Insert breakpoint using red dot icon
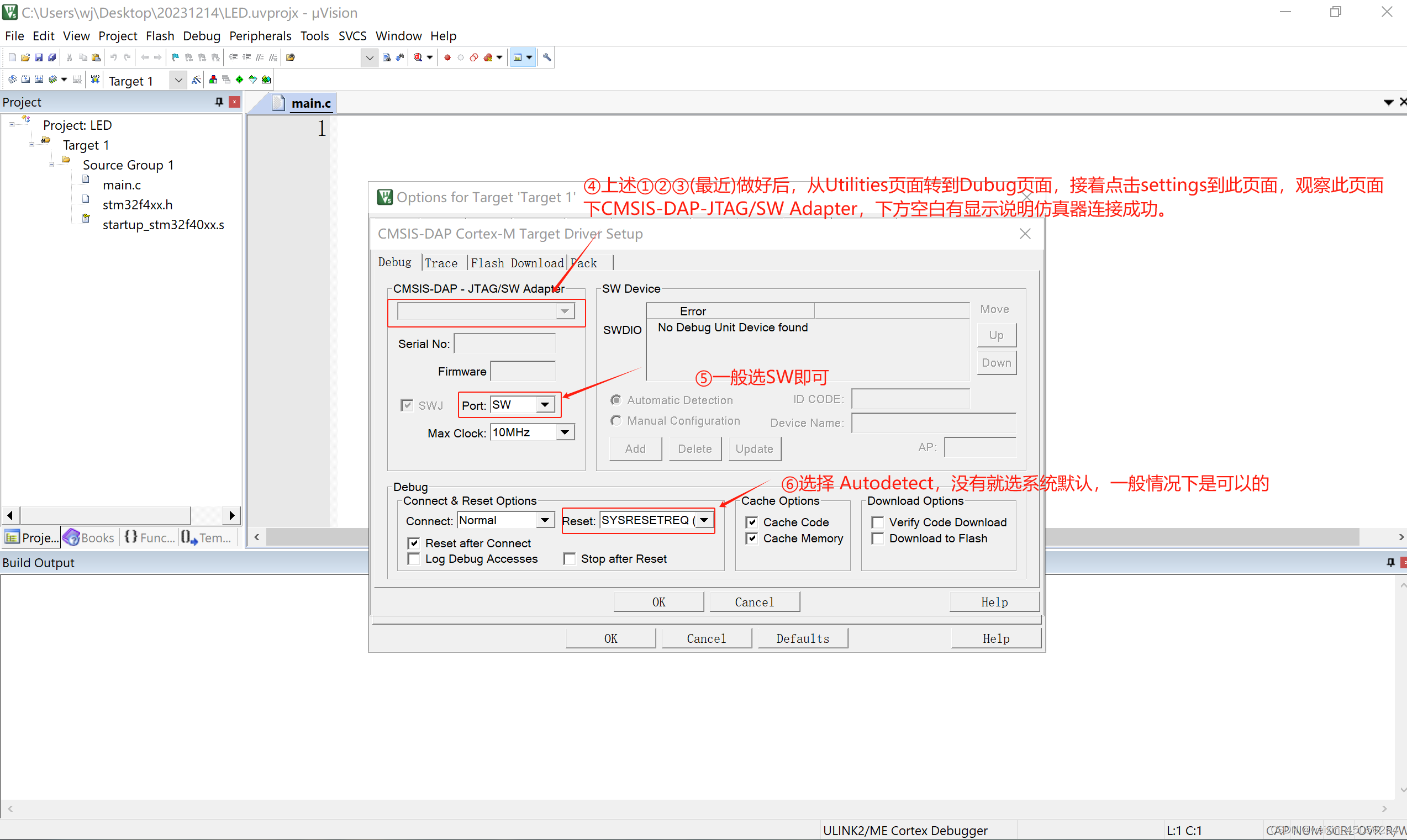 (447, 57)
